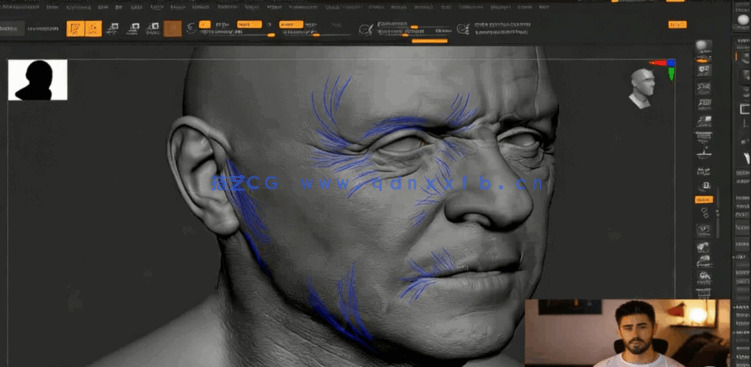Toggle the Local symmetry pivot icon

(704, 172)
